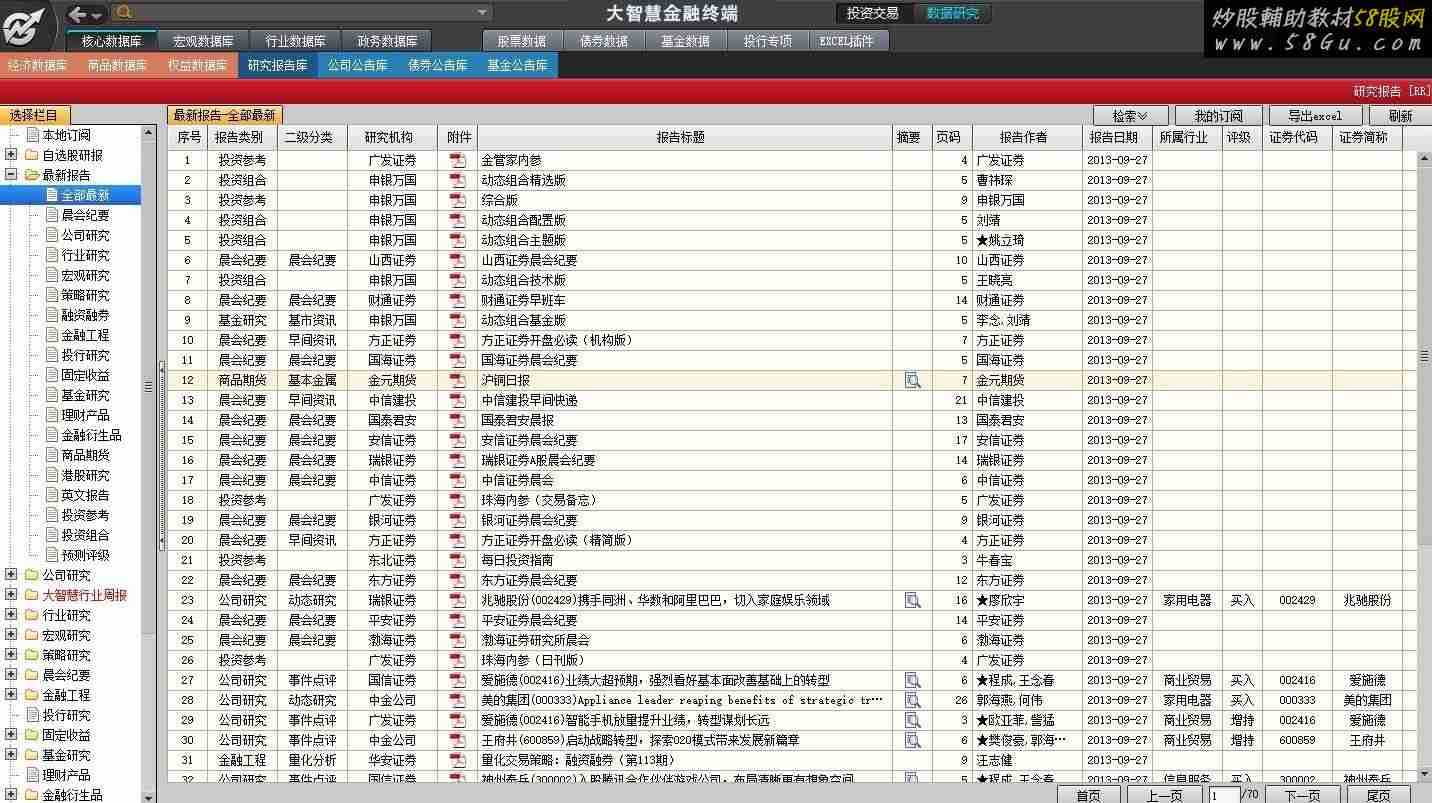1432x803 pixels.
Task: Switch to 政务数据库 tab
Action: [386, 41]
